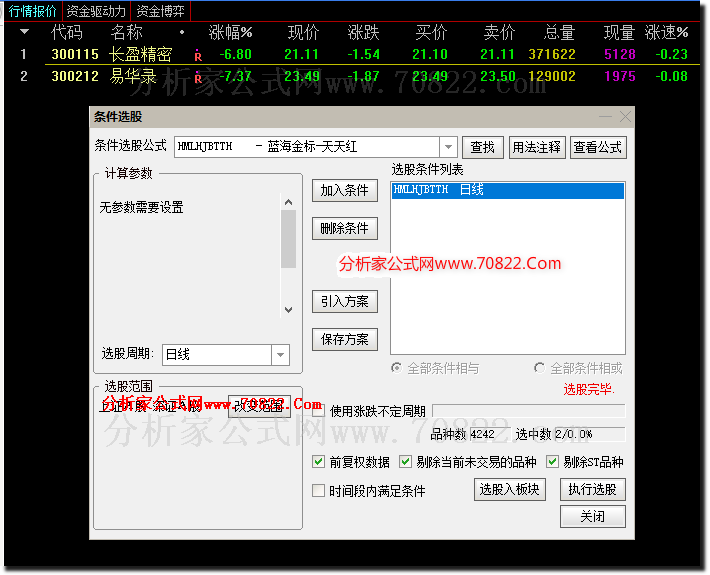Toggle the 剔除ST品种 checkbox

(552, 462)
